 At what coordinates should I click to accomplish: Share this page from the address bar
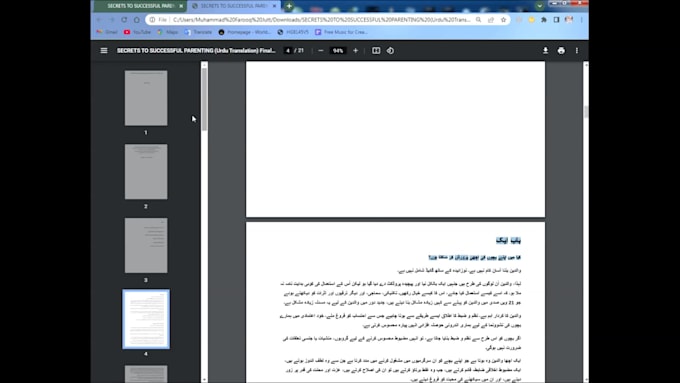[x=491, y=20]
